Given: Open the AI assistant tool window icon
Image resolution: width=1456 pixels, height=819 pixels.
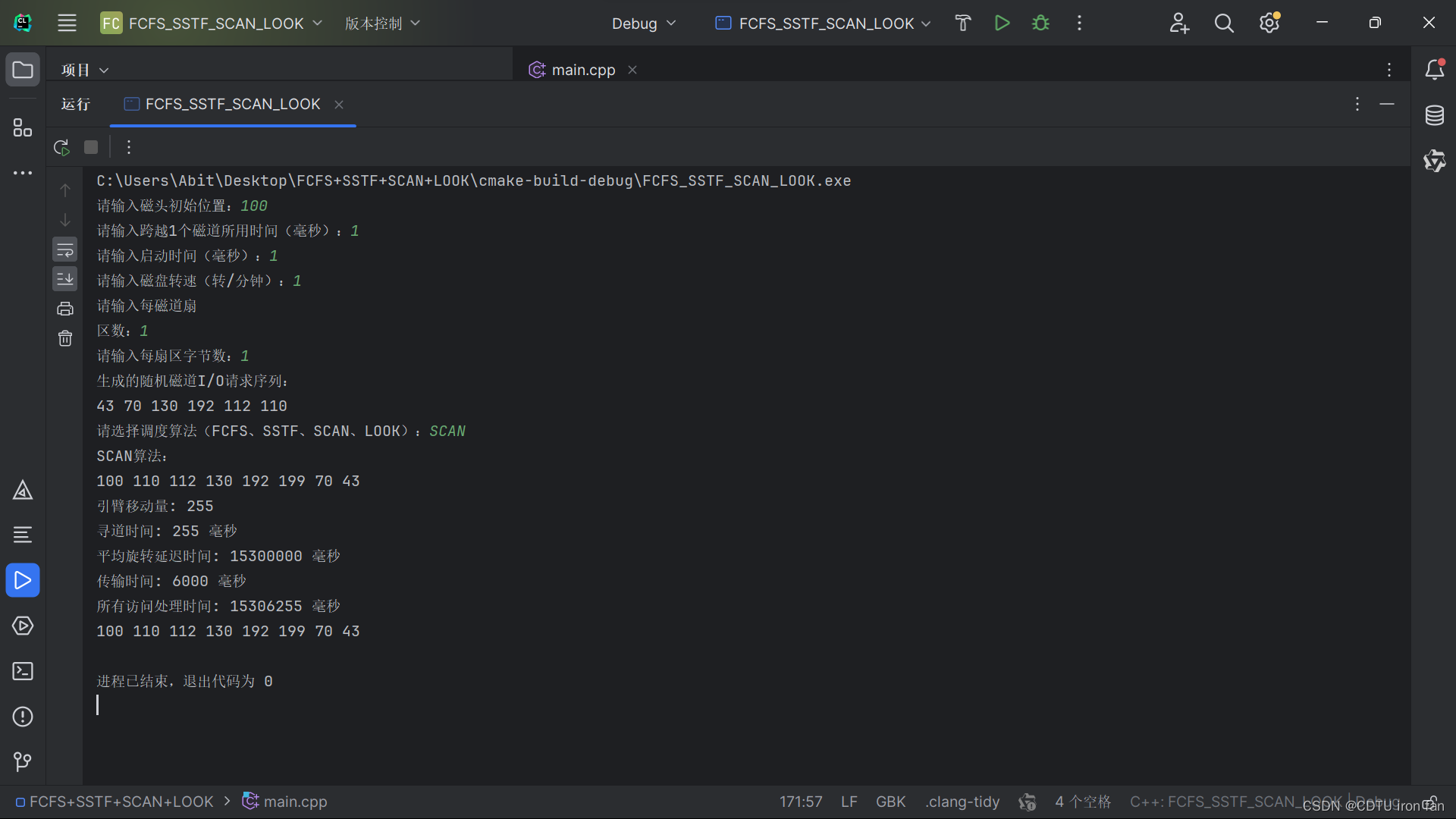Looking at the screenshot, I should [1434, 161].
